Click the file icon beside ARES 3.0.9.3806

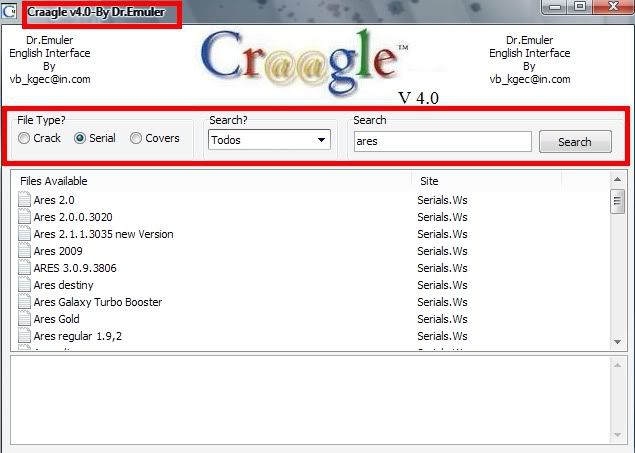tap(24, 268)
